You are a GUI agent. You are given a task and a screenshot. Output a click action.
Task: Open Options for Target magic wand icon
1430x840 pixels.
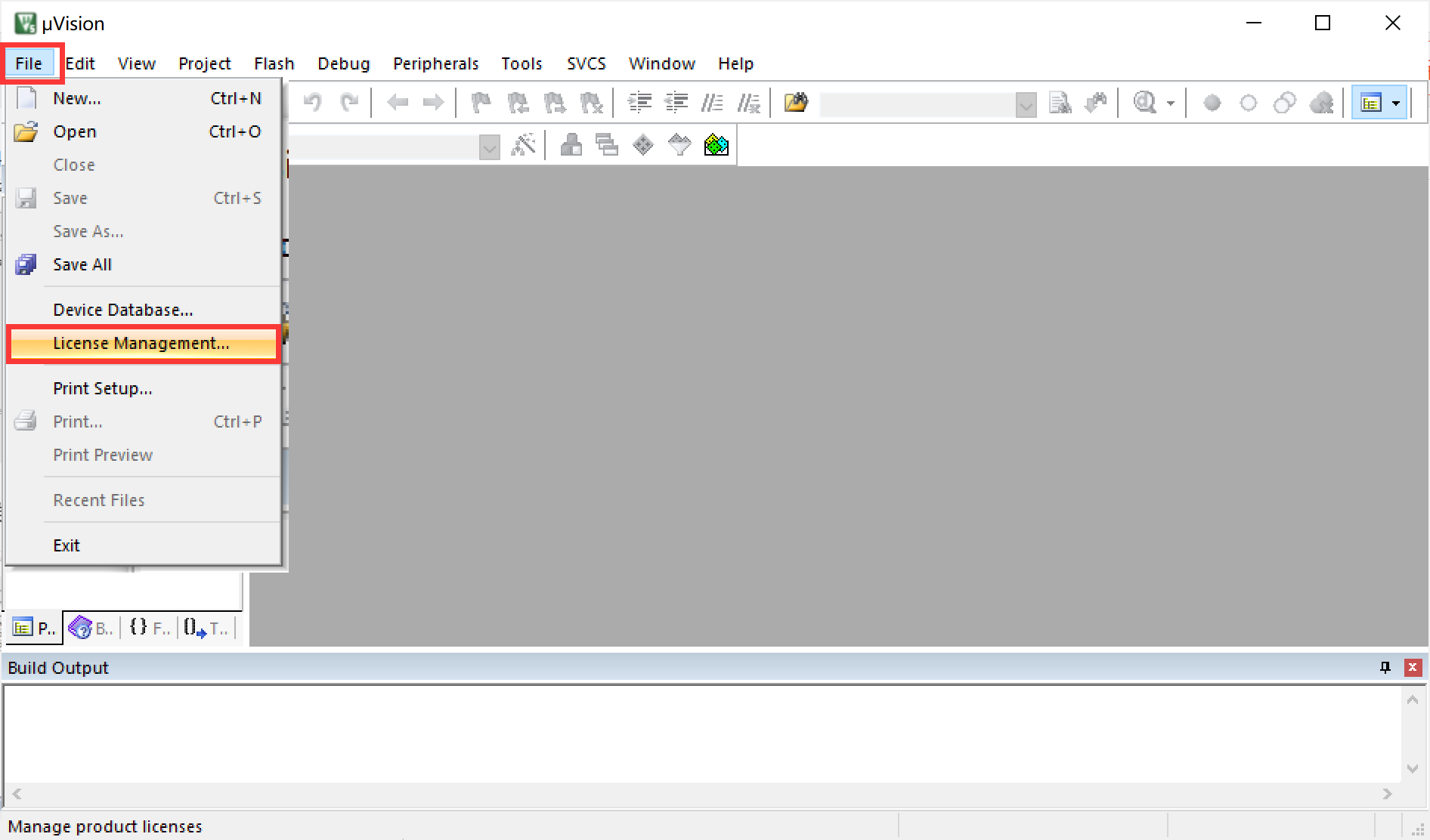(x=523, y=144)
